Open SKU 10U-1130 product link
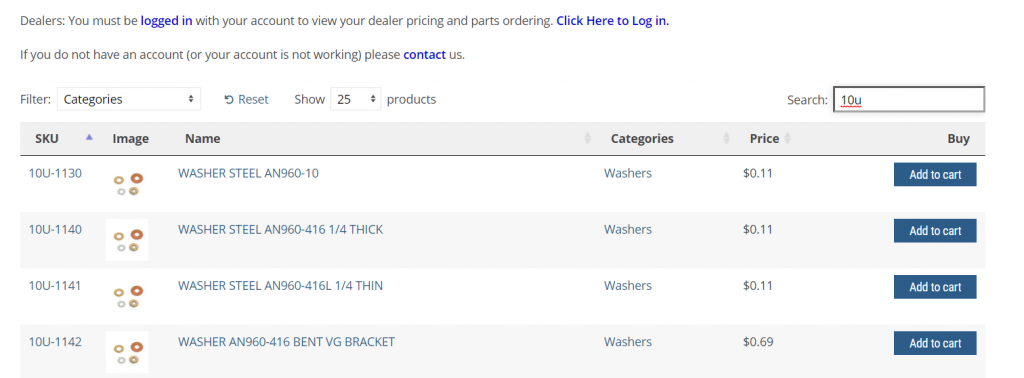The width and height of the screenshot is (1024, 378). pyautogui.click(x=56, y=173)
